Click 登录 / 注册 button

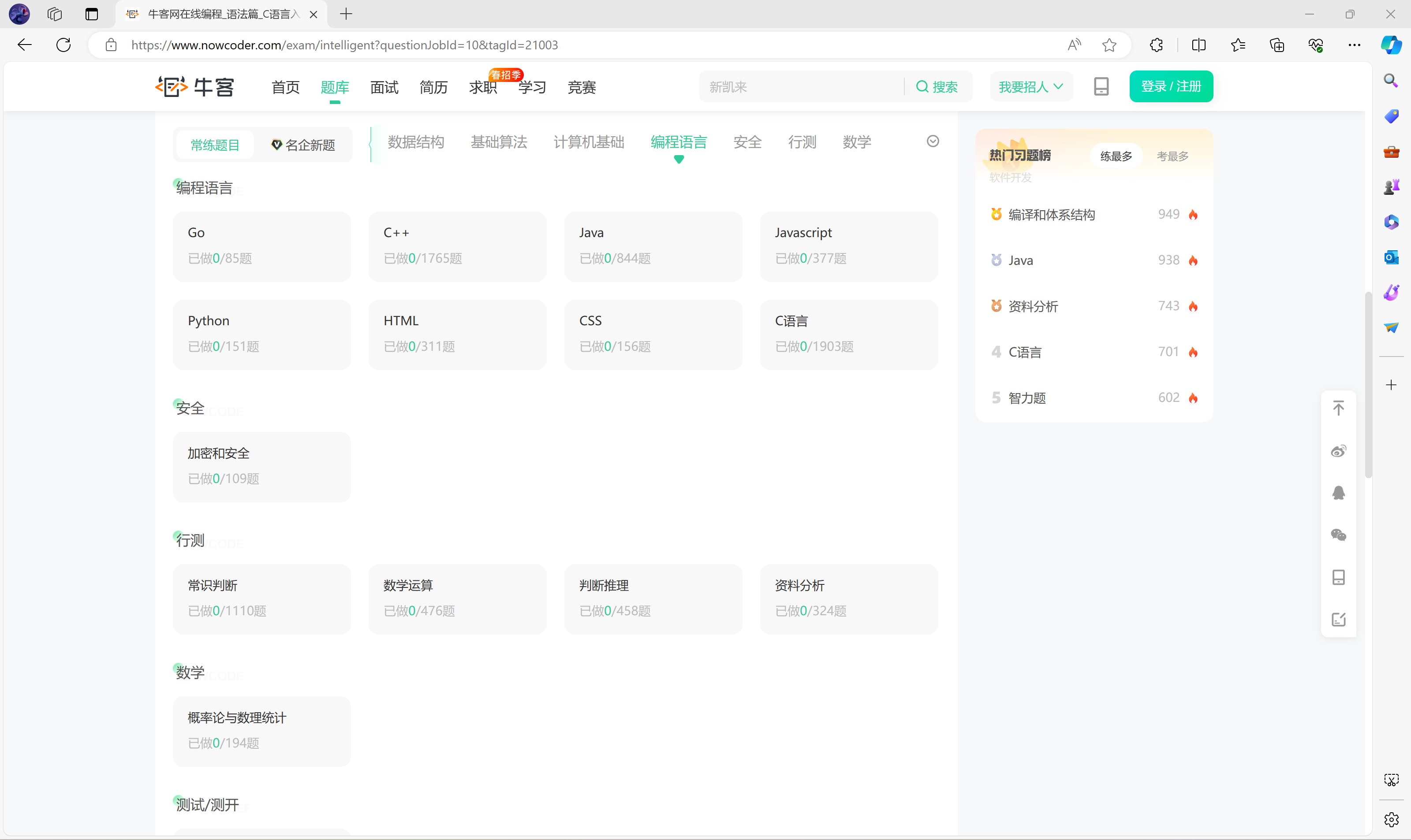[1170, 87]
